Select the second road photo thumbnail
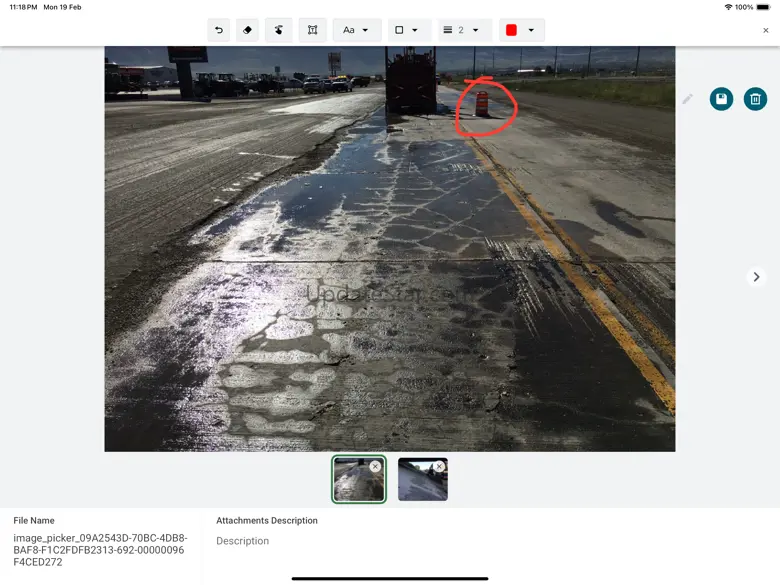 pyautogui.click(x=423, y=480)
